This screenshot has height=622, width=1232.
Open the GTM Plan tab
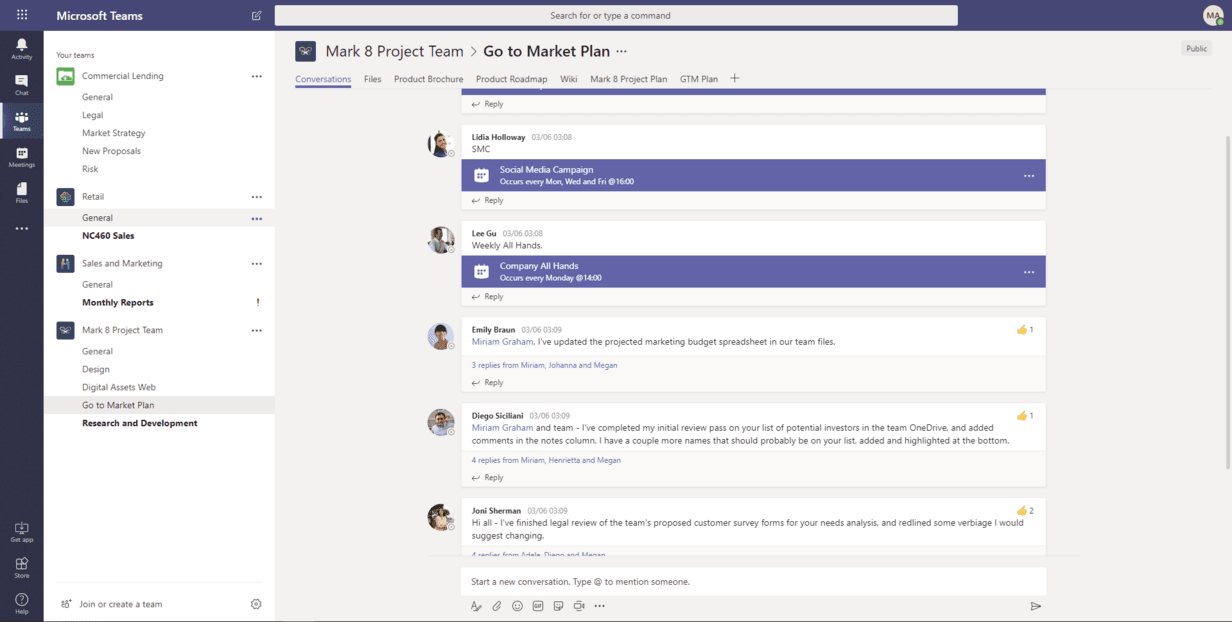698,79
